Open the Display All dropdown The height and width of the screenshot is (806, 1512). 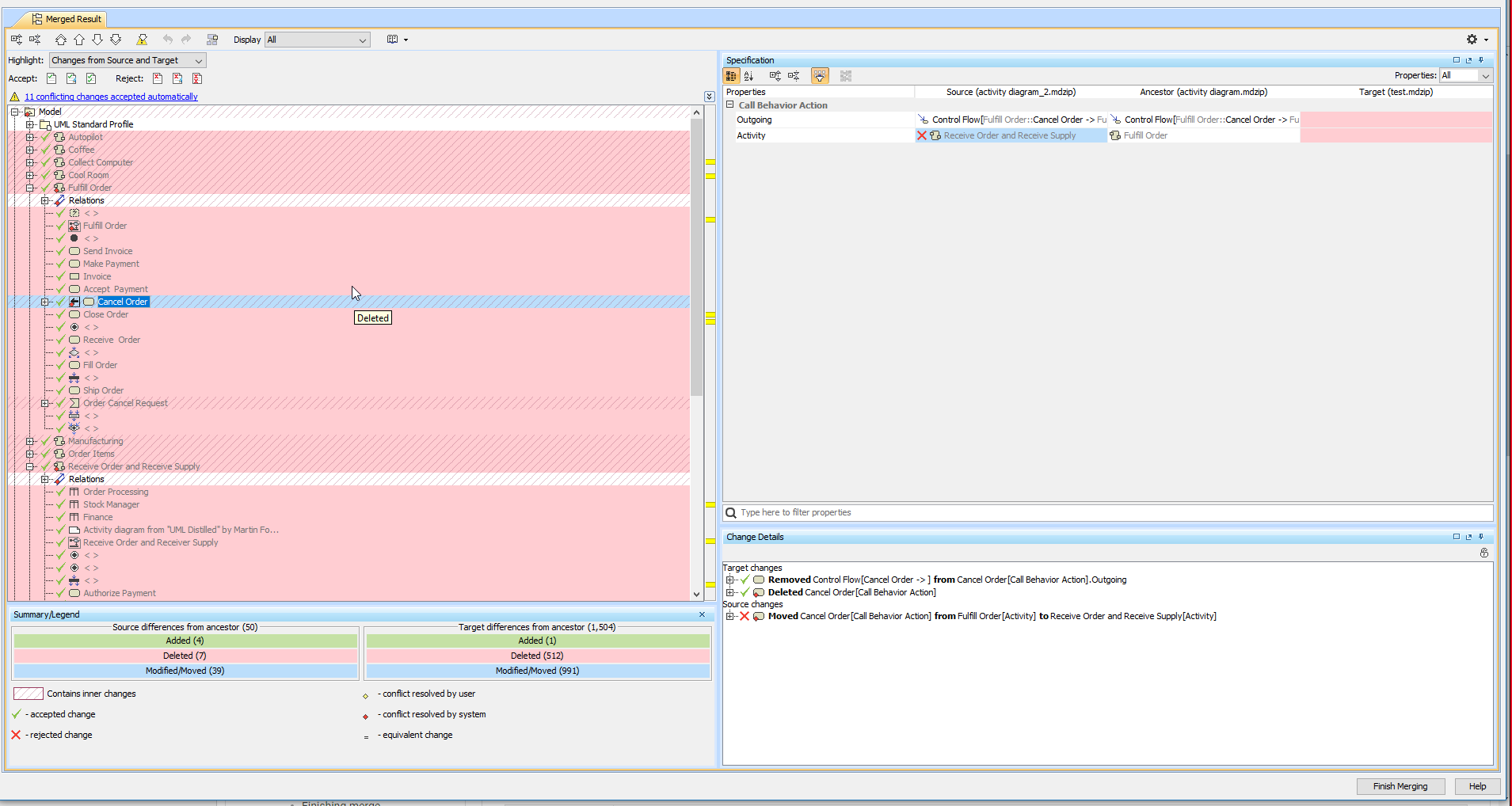tap(317, 40)
